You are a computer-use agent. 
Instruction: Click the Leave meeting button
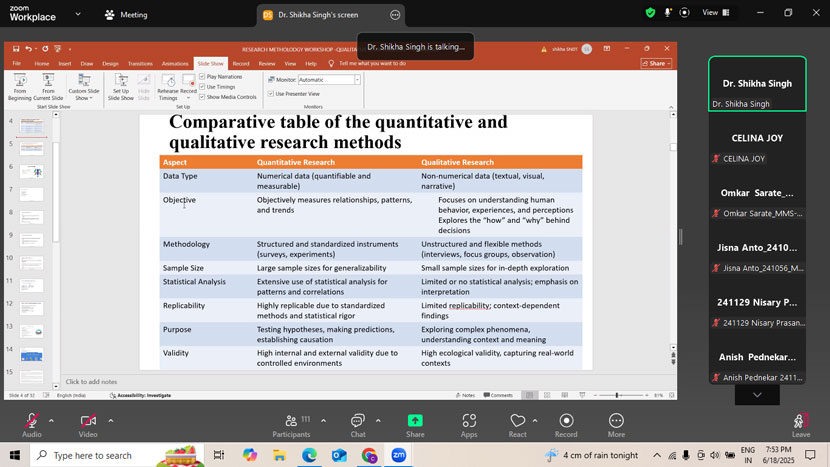coord(801,425)
